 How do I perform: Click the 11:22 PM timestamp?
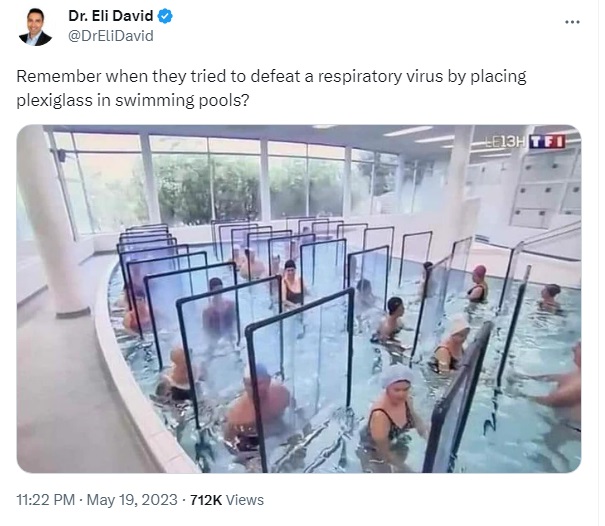(46, 500)
